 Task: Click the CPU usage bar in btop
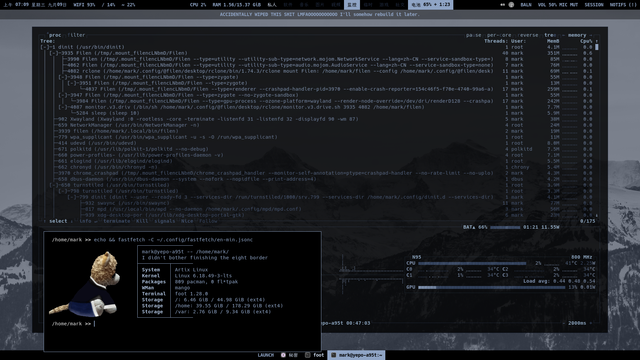tap(472, 263)
